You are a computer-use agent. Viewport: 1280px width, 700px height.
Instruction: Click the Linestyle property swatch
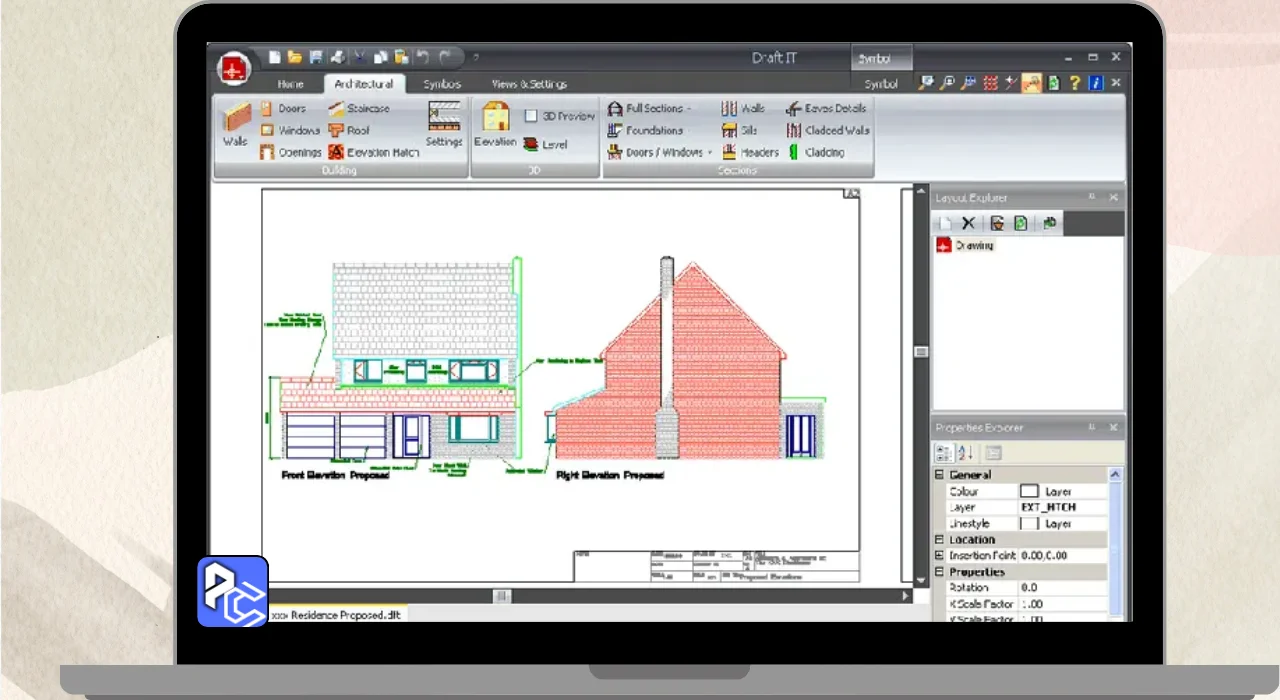(1029, 523)
